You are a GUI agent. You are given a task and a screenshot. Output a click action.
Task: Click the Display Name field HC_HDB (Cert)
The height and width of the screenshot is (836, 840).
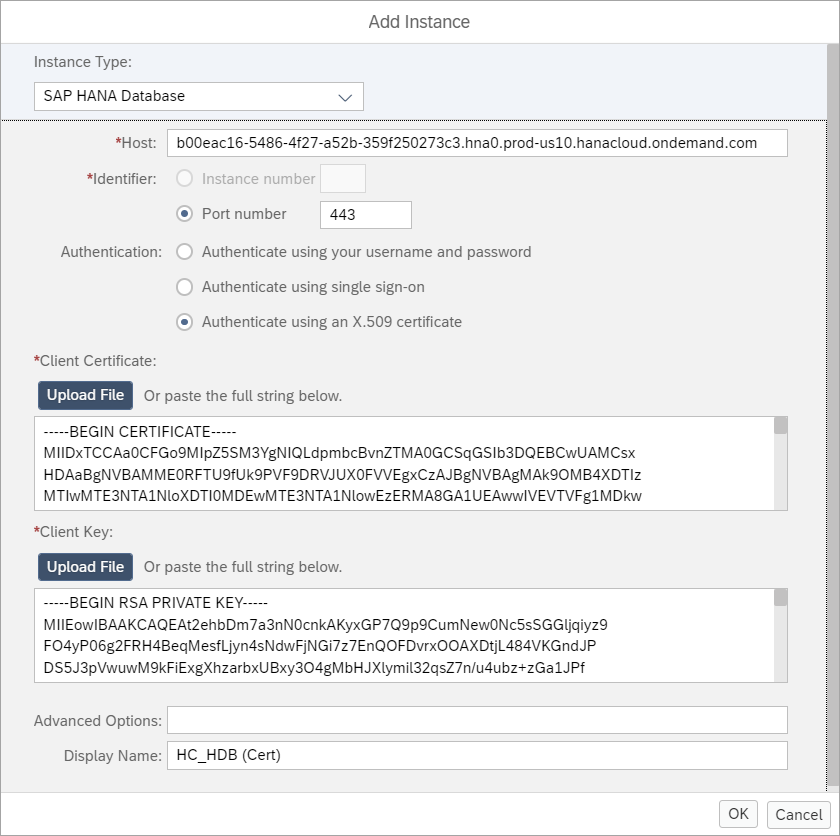tap(477, 755)
